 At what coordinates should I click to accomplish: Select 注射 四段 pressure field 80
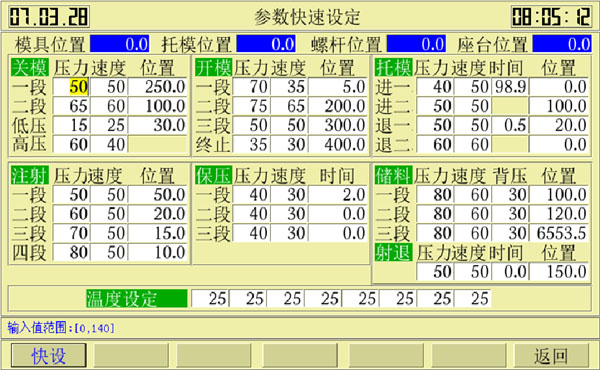click(71, 253)
